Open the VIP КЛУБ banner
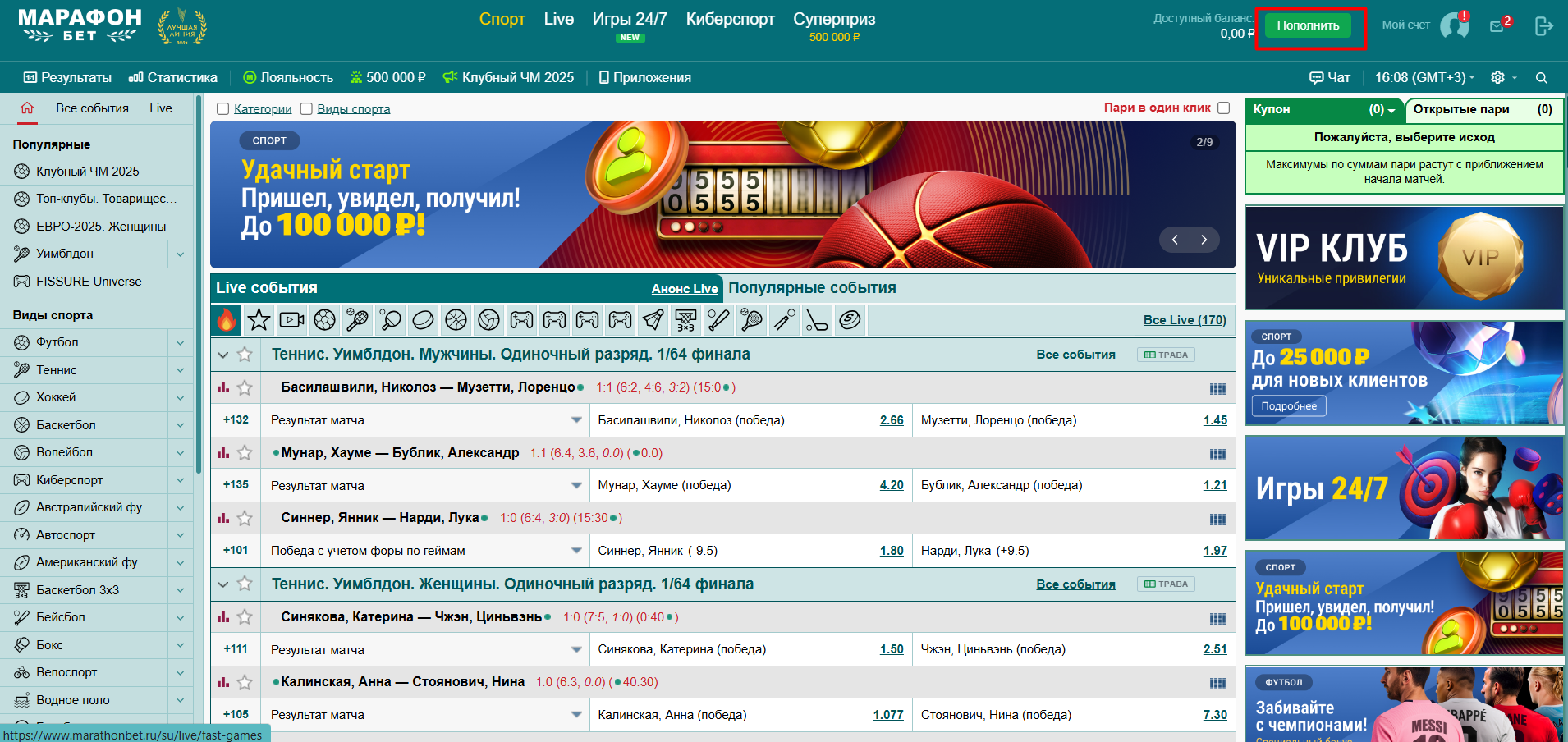 [x=1404, y=258]
